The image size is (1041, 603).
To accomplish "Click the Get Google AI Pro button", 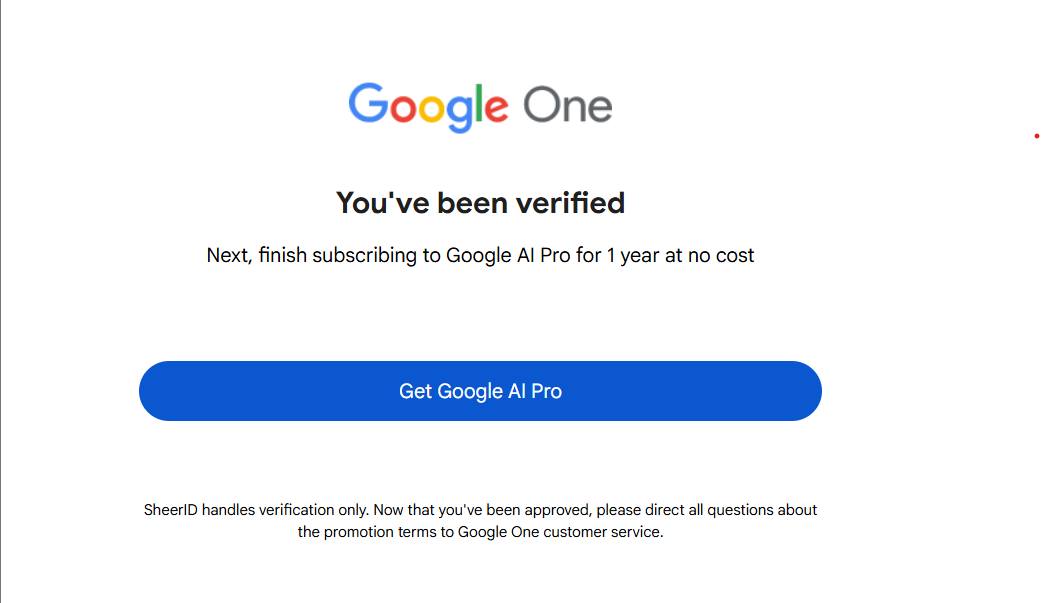I will tap(480, 391).
